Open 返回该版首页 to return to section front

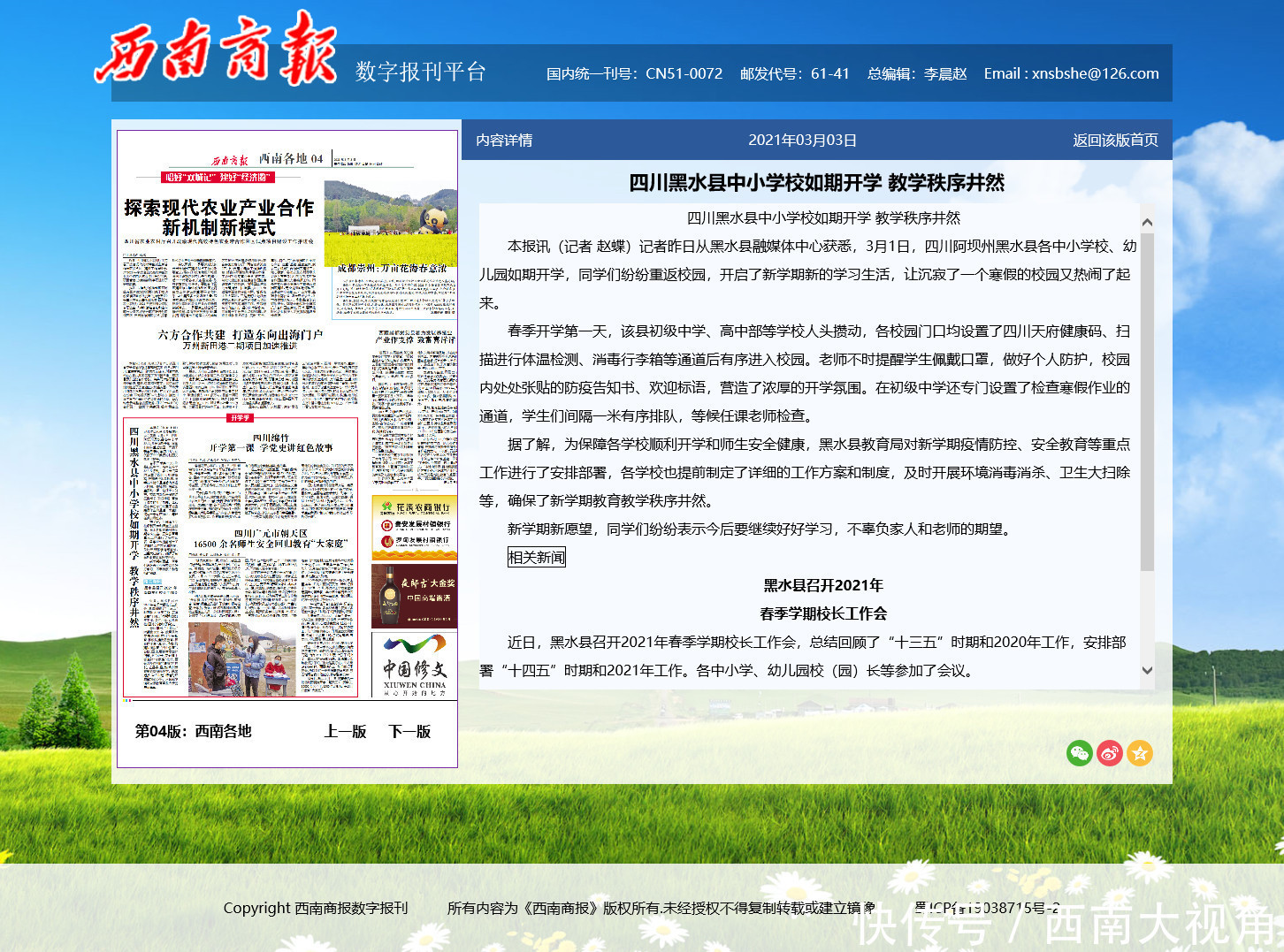point(1114,139)
